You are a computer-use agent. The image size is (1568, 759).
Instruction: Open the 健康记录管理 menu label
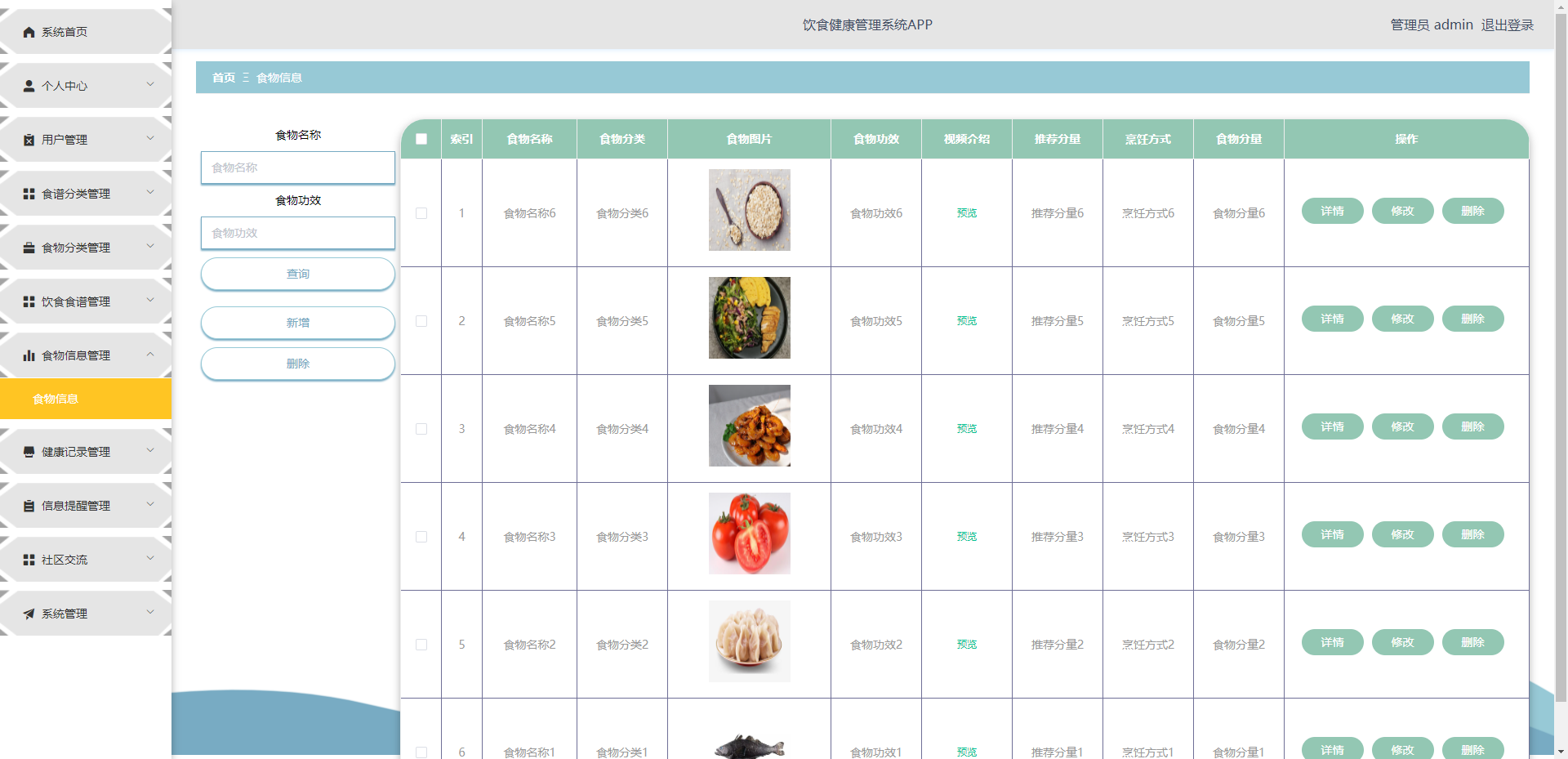click(76, 452)
